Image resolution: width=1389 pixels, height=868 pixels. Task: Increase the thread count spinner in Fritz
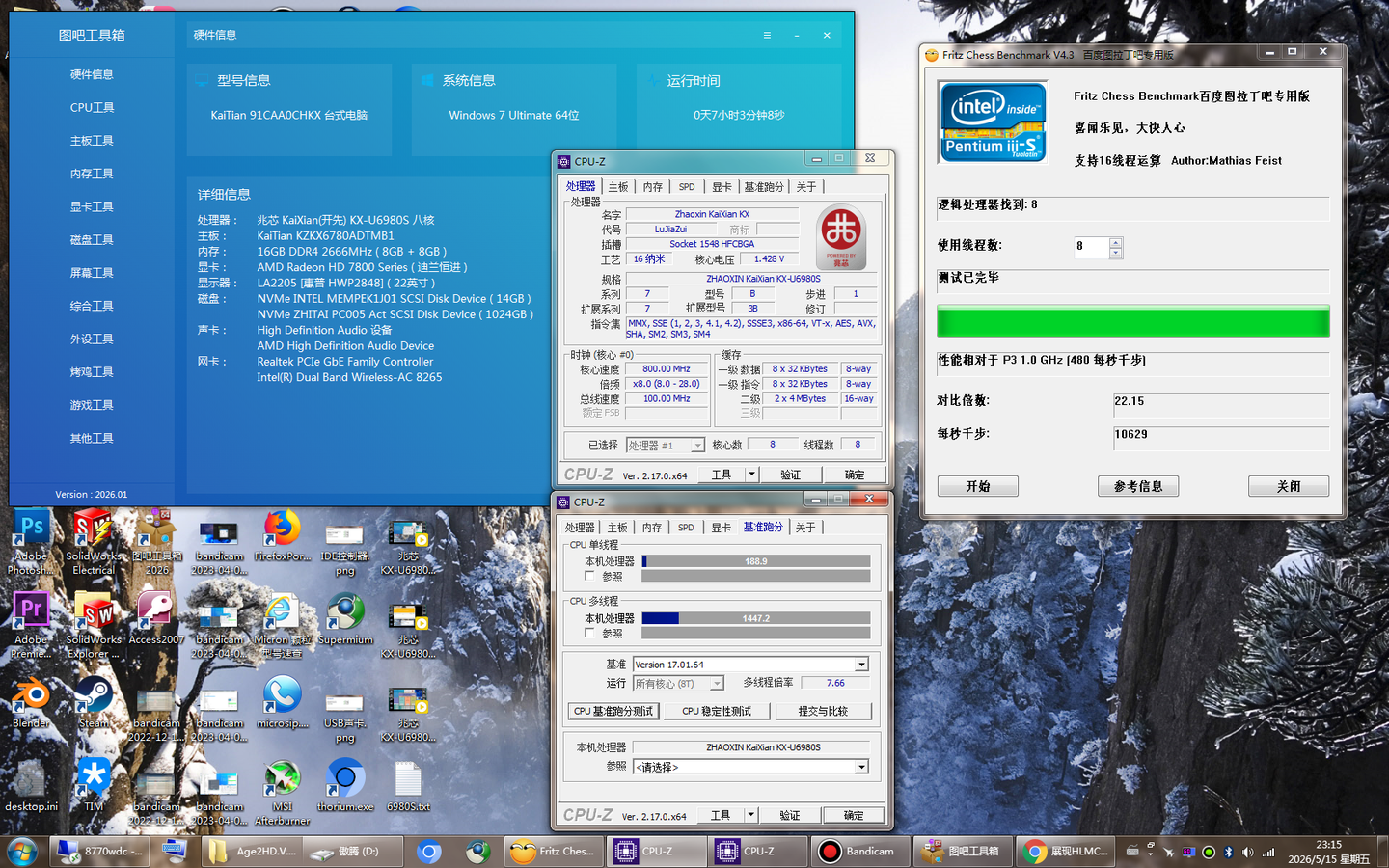tap(1116, 242)
